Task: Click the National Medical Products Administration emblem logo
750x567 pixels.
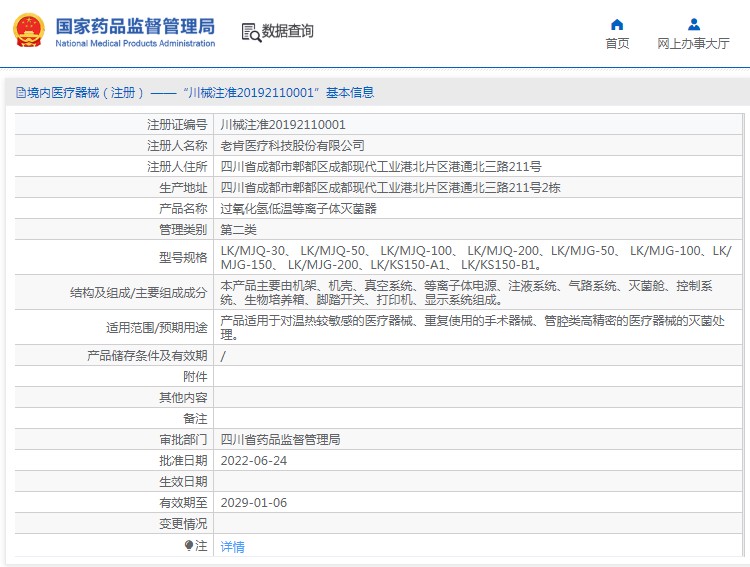Action: (x=27, y=31)
